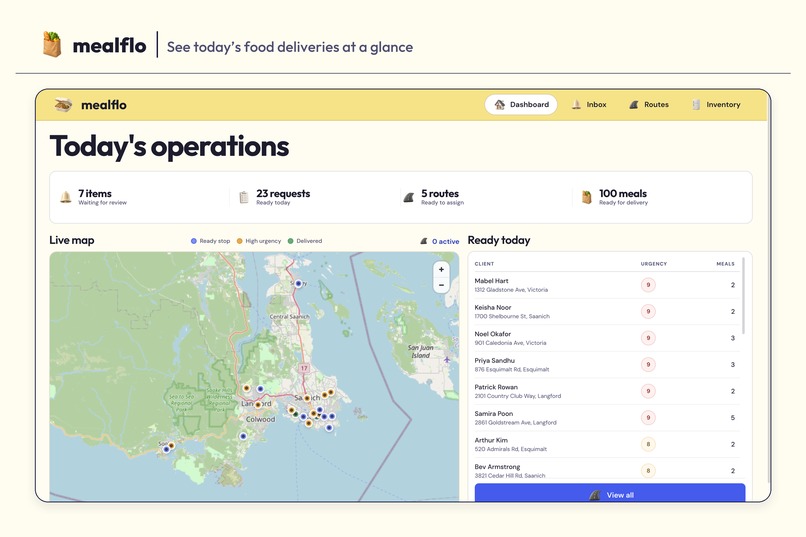Click the Inventory jar icon

point(696,105)
